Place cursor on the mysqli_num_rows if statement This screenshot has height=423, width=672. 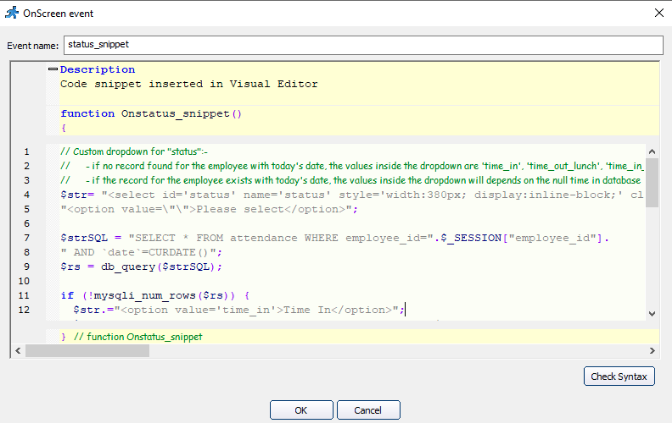coord(150,296)
